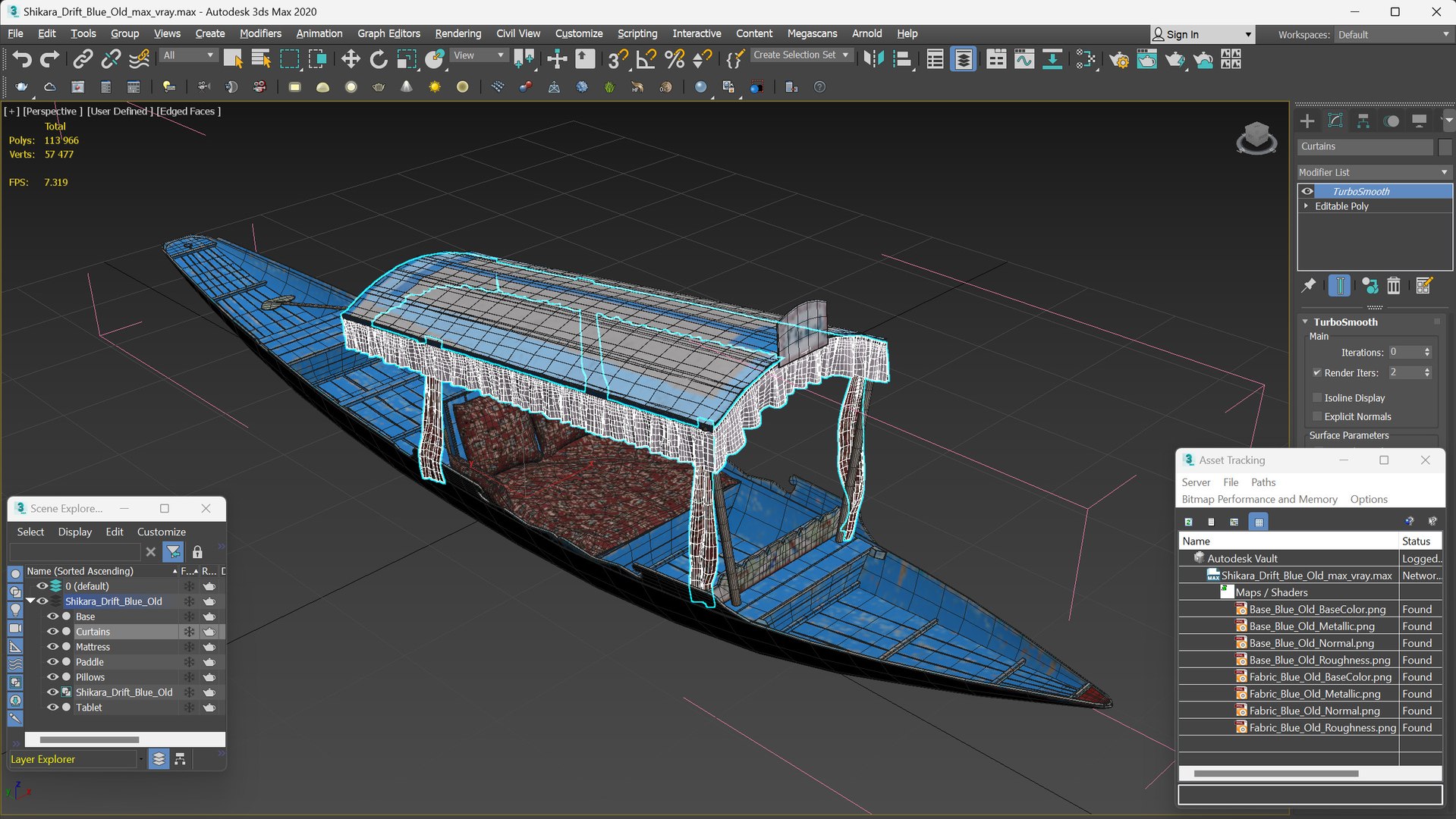1456x819 pixels.
Task: Collapse the Shikara_Drift_Blue_Old tree node
Action: click(x=30, y=601)
